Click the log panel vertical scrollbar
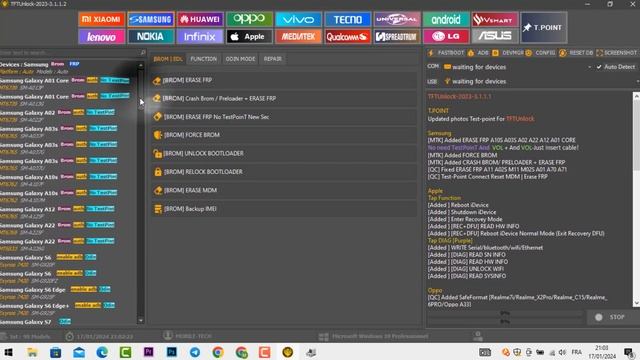 click(x=636, y=199)
